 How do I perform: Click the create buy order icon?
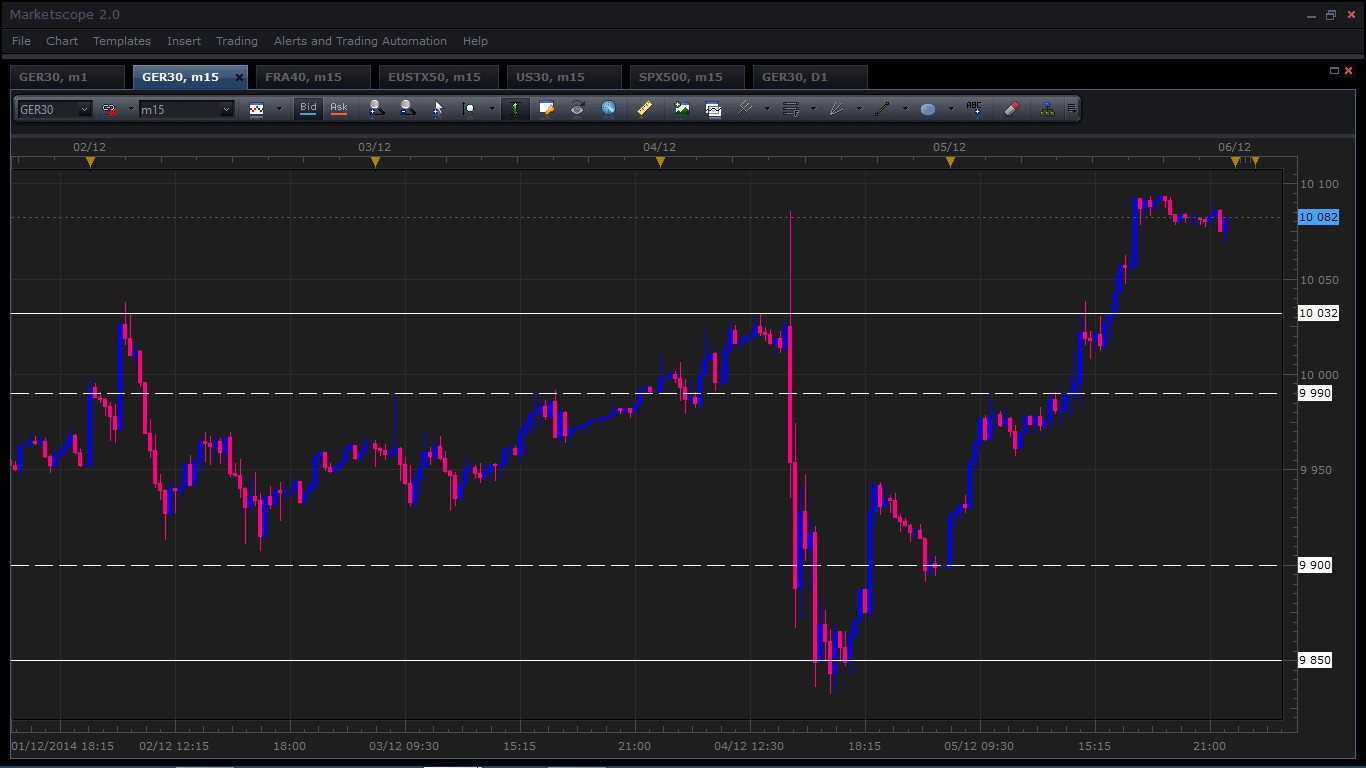(x=376, y=109)
